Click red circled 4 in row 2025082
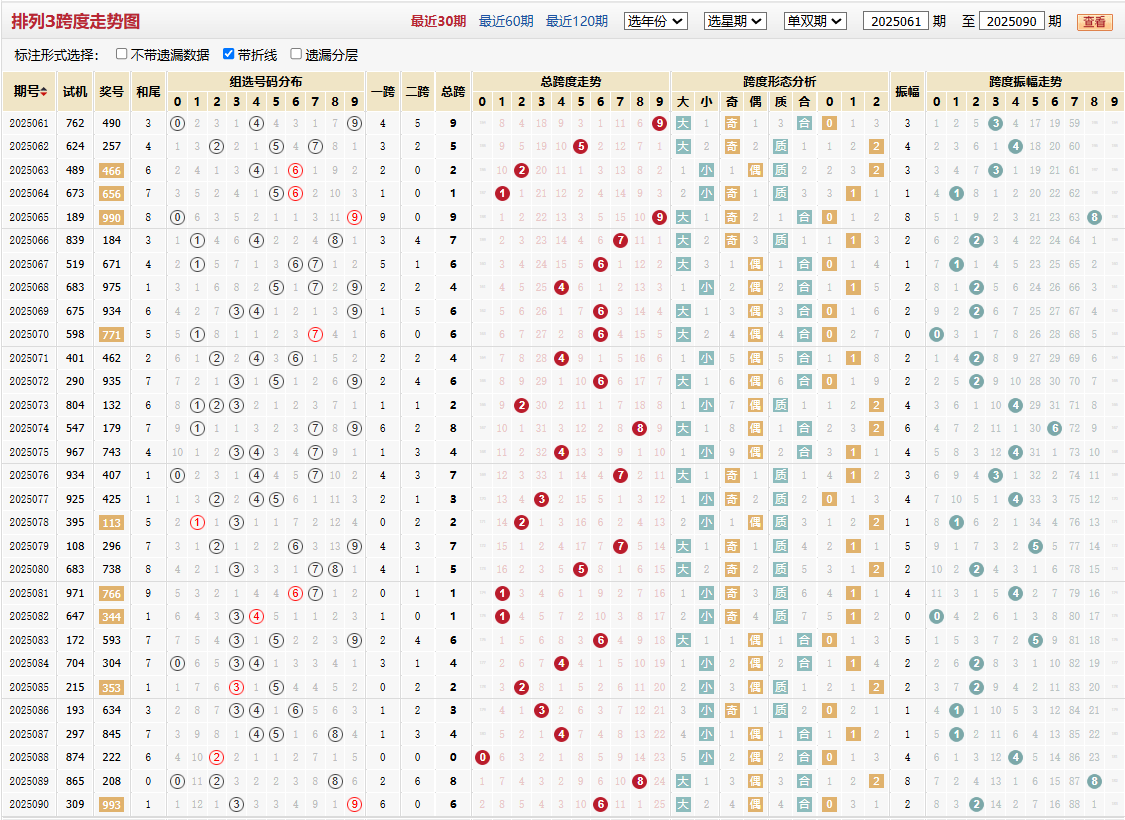 [x=256, y=616]
